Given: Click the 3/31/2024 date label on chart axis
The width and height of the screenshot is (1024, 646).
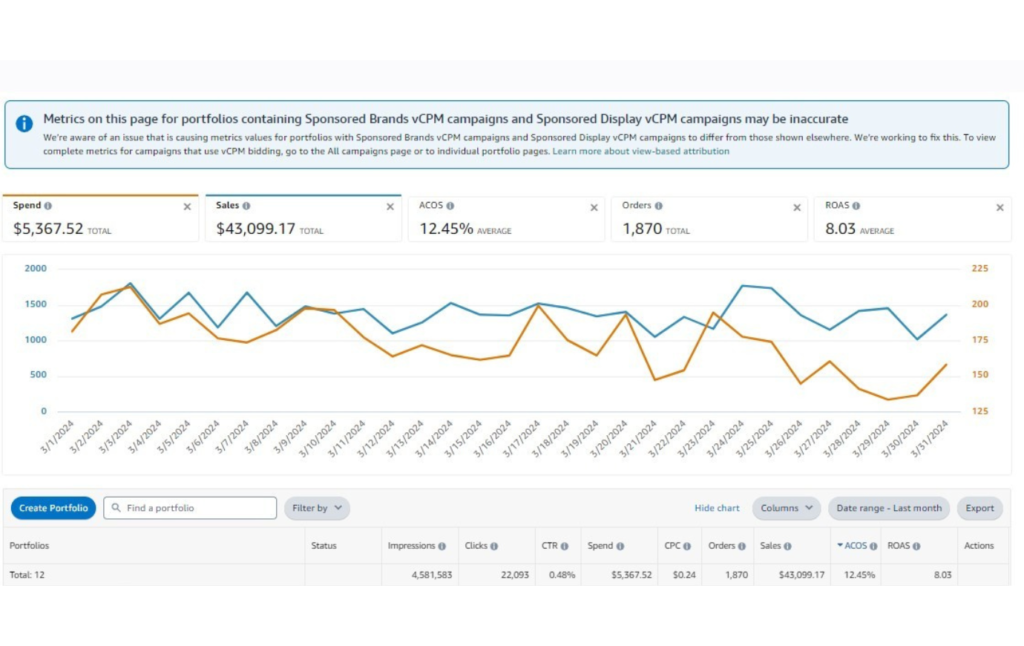Looking at the screenshot, I should coord(930,438).
